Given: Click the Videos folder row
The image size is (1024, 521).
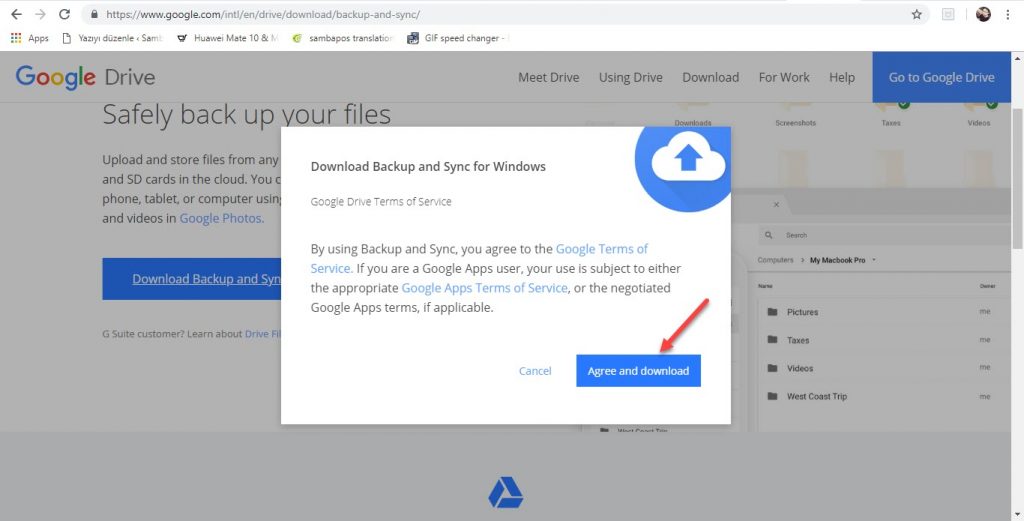Looking at the screenshot, I should 878,368.
